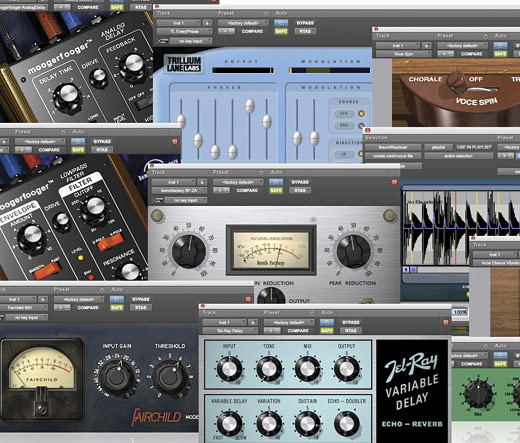Screen dimensions: 520x443
Task: Click the BF-2A VU level indicator meter
Action: pyautogui.click(x=271, y=250)
